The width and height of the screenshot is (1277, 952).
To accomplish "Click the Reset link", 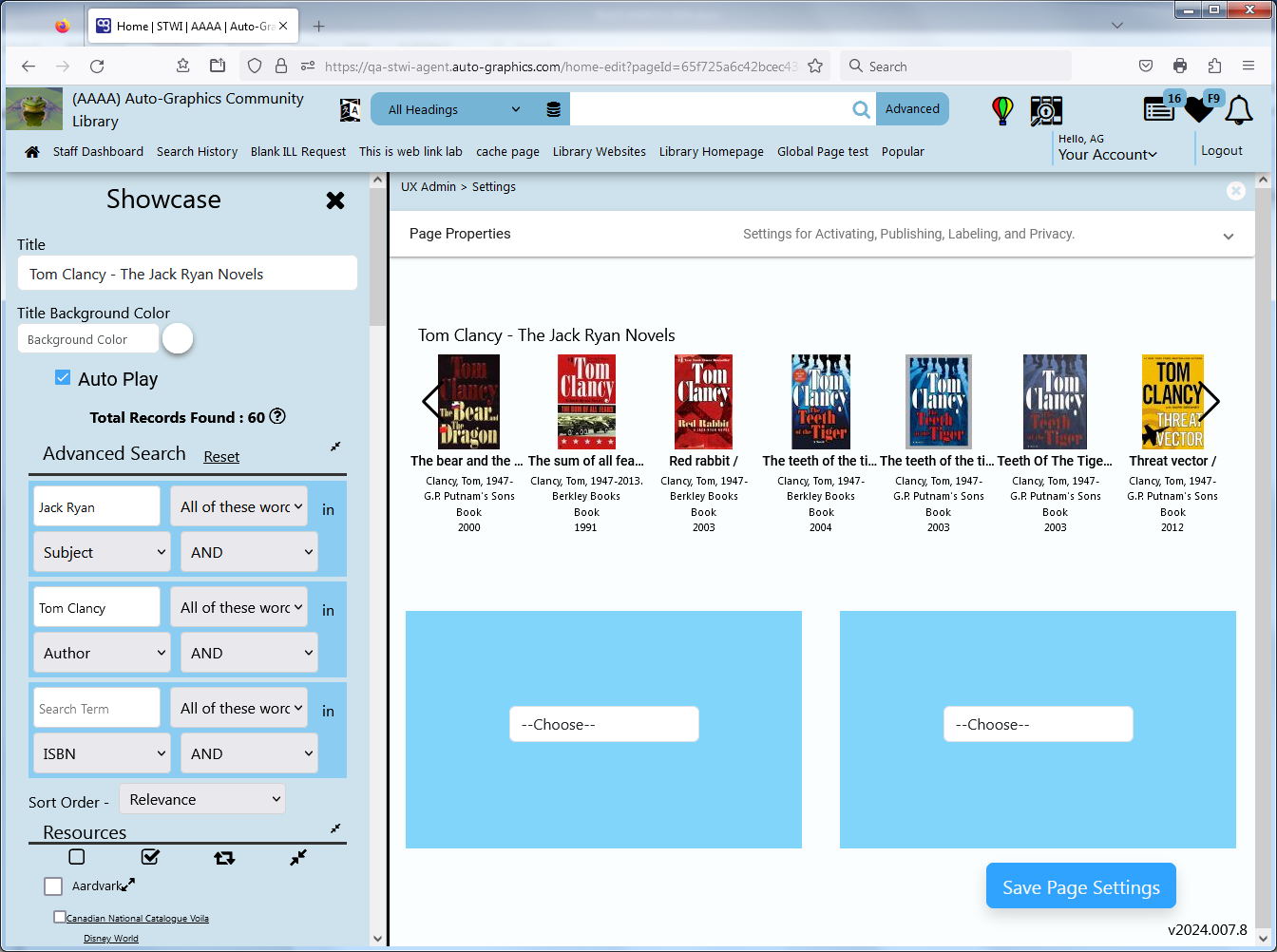I will [x=221, y=457].
